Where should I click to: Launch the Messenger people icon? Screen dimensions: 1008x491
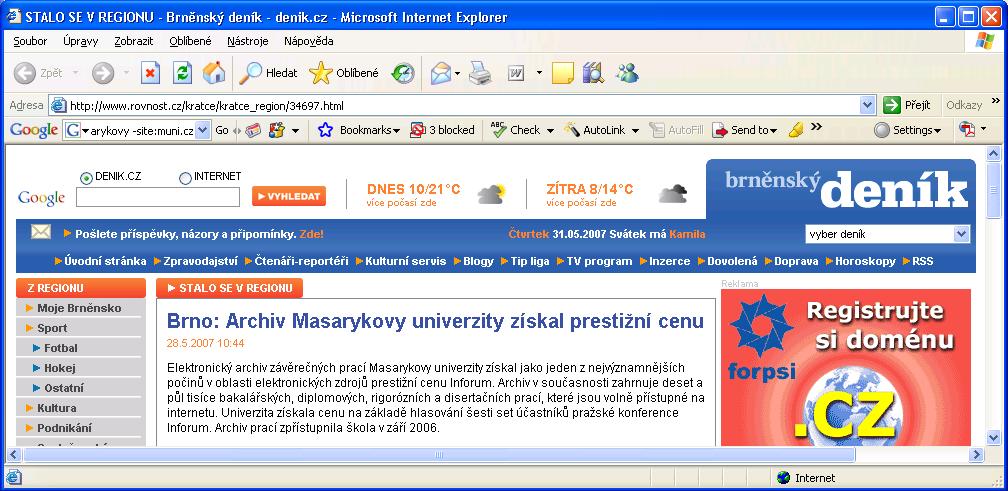[x=627, y=73]
